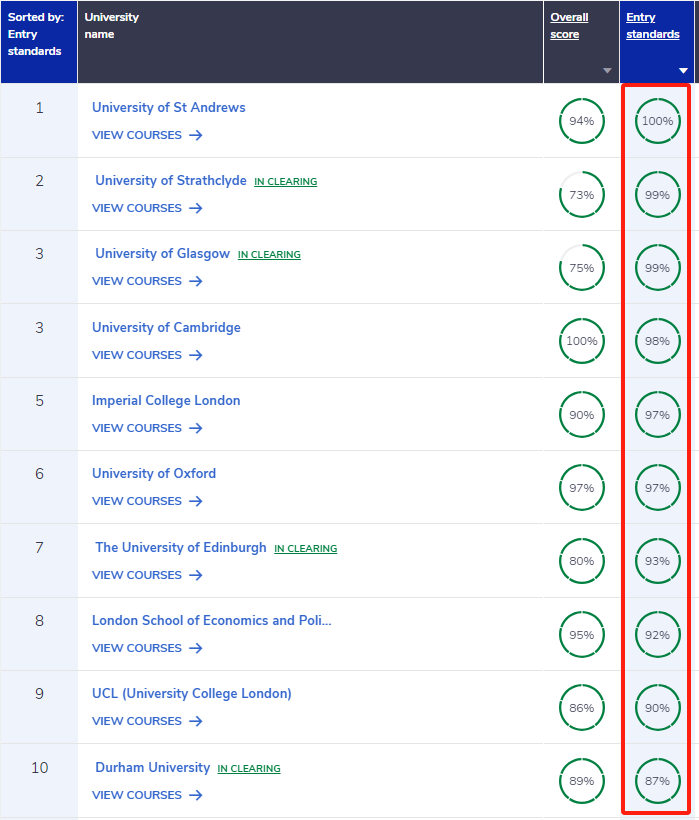Click Imperial 97% entry standards circle
This screenshot has height=820, width=699.
[658, 415]
